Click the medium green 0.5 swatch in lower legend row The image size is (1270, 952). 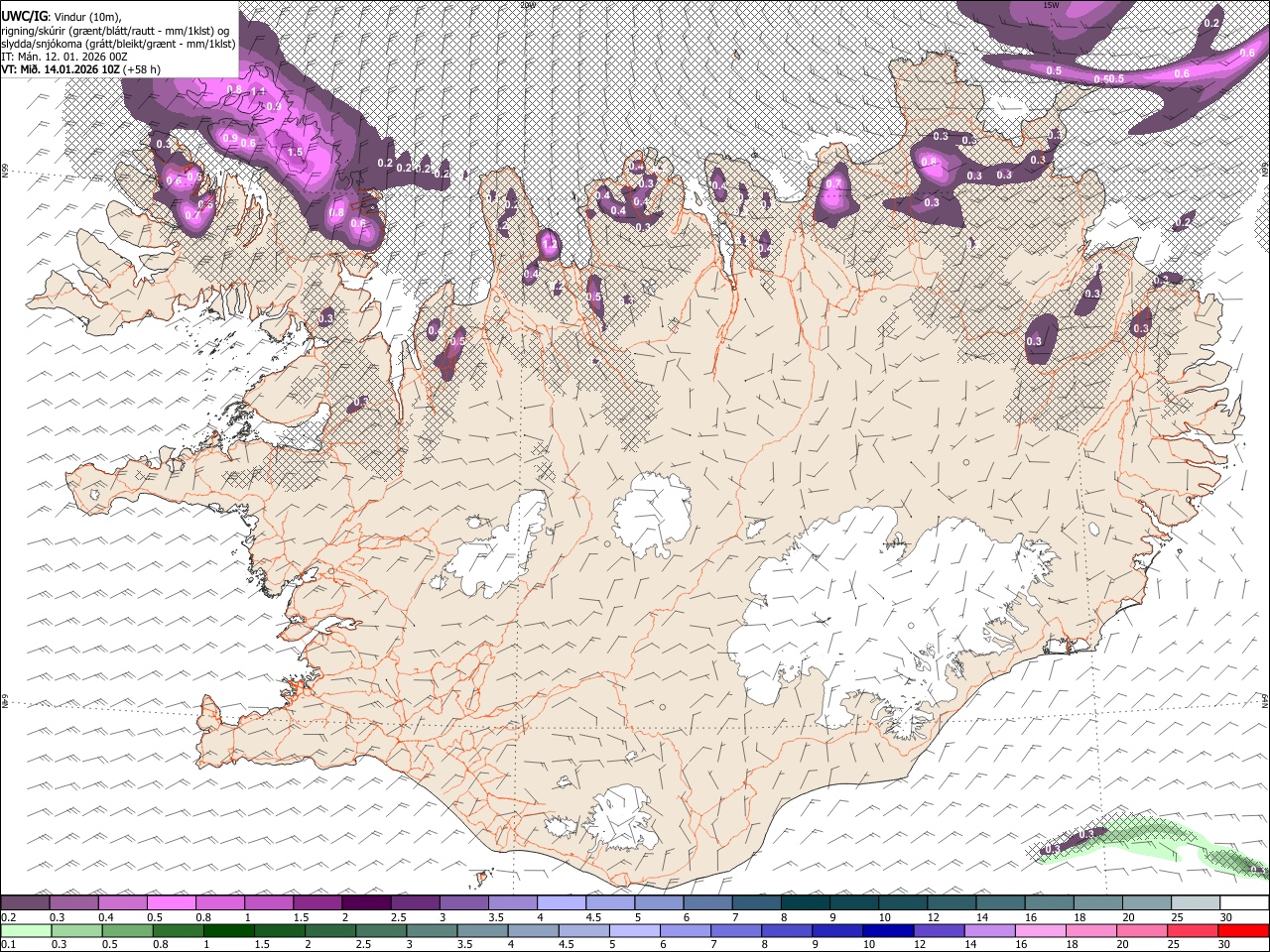pos(127,931)
